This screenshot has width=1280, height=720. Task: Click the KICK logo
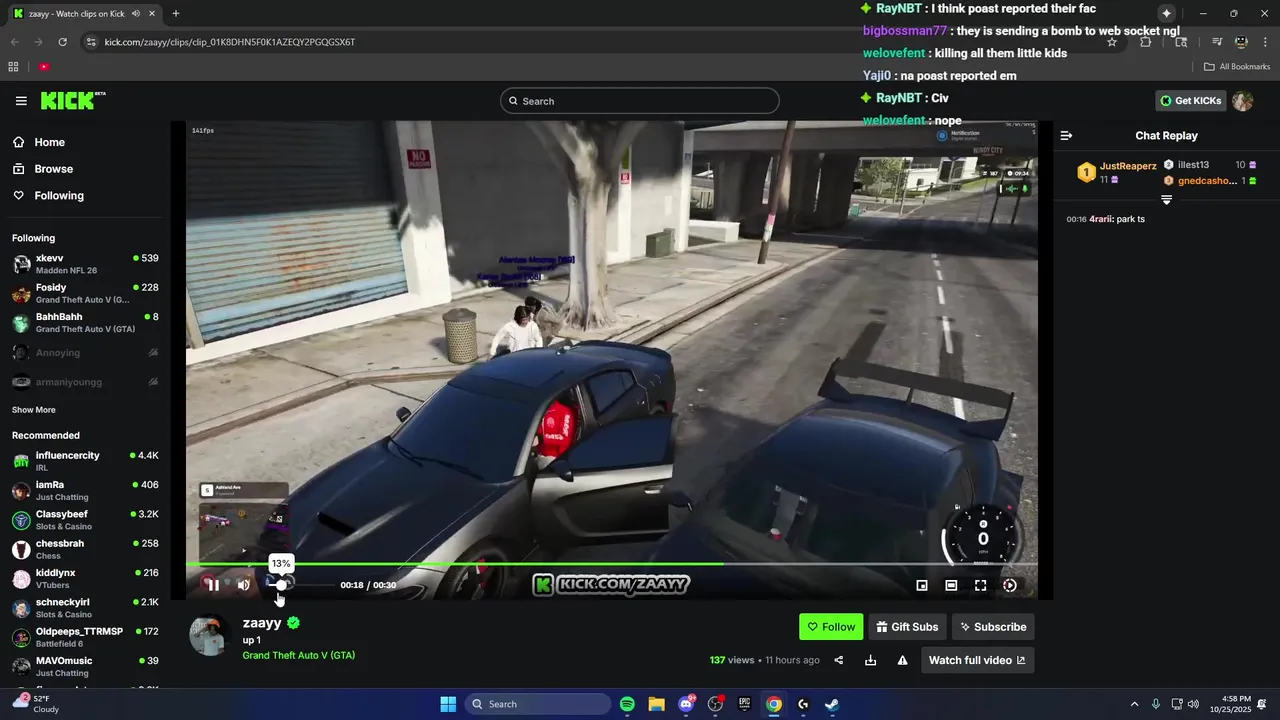click(73, 100)
